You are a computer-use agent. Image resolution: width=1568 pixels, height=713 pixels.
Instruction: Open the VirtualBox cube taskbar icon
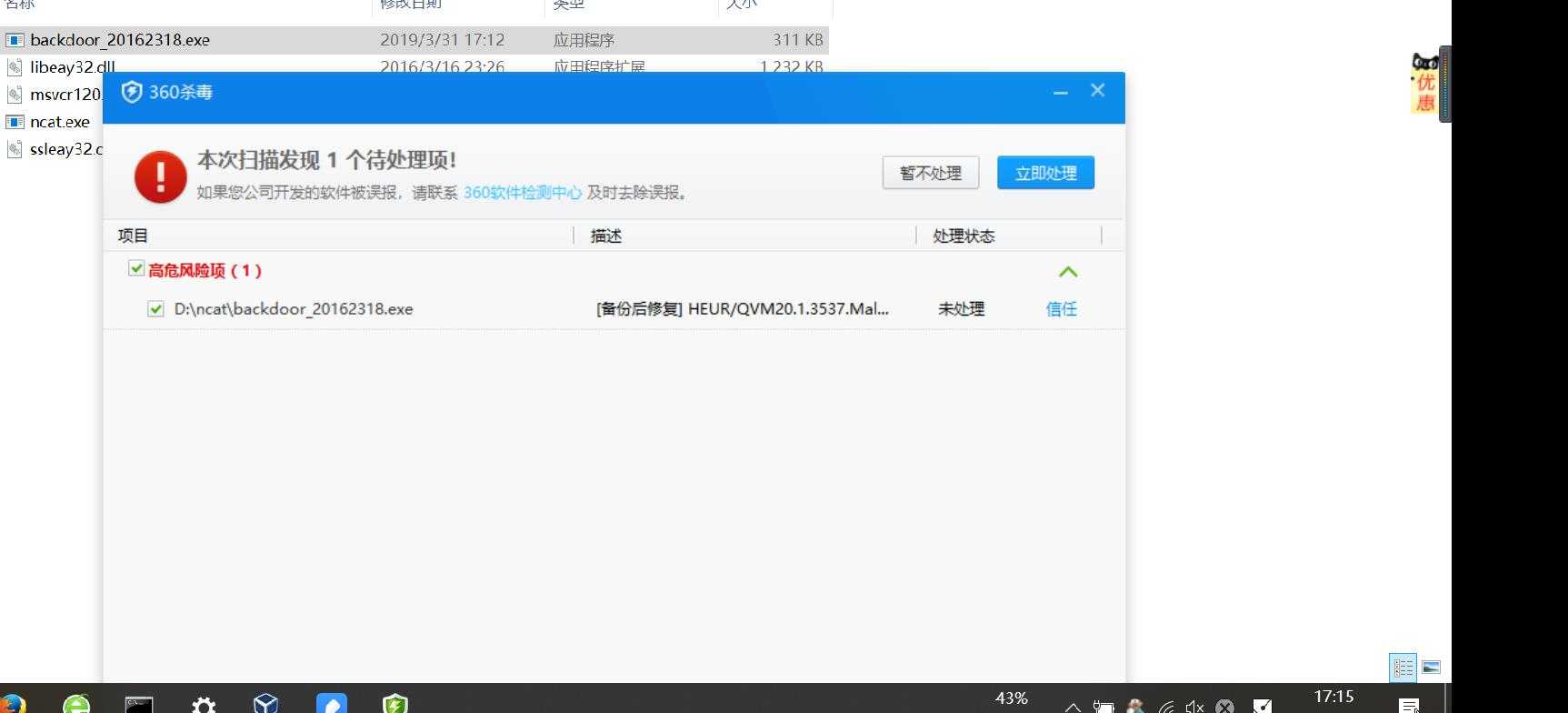click(265, 704)
